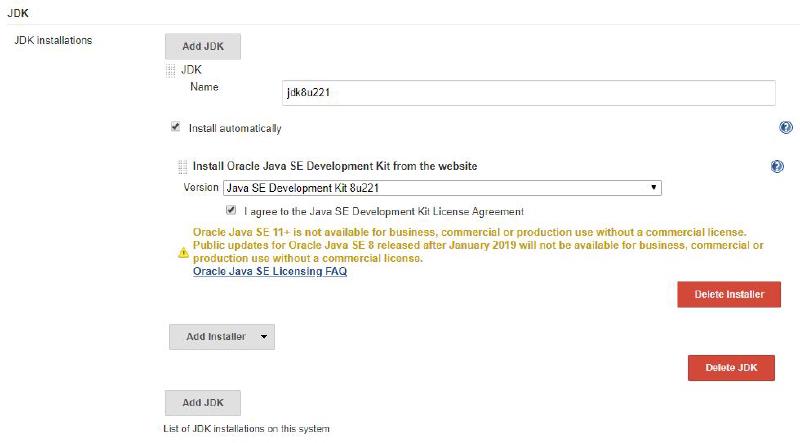Click the top Add JDK button

(x=203, y=46)
